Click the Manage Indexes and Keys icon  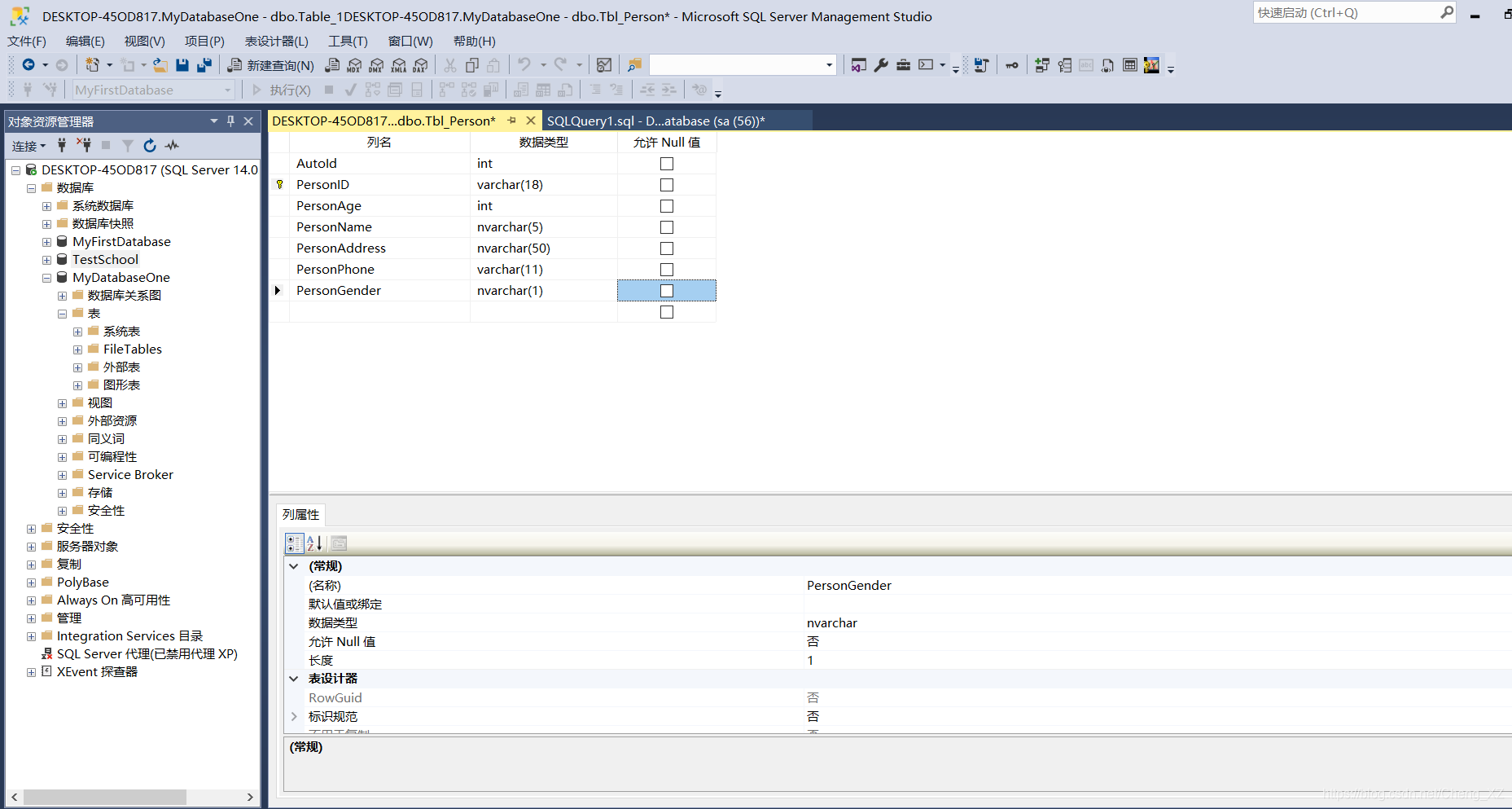(x=1064, y=65)
